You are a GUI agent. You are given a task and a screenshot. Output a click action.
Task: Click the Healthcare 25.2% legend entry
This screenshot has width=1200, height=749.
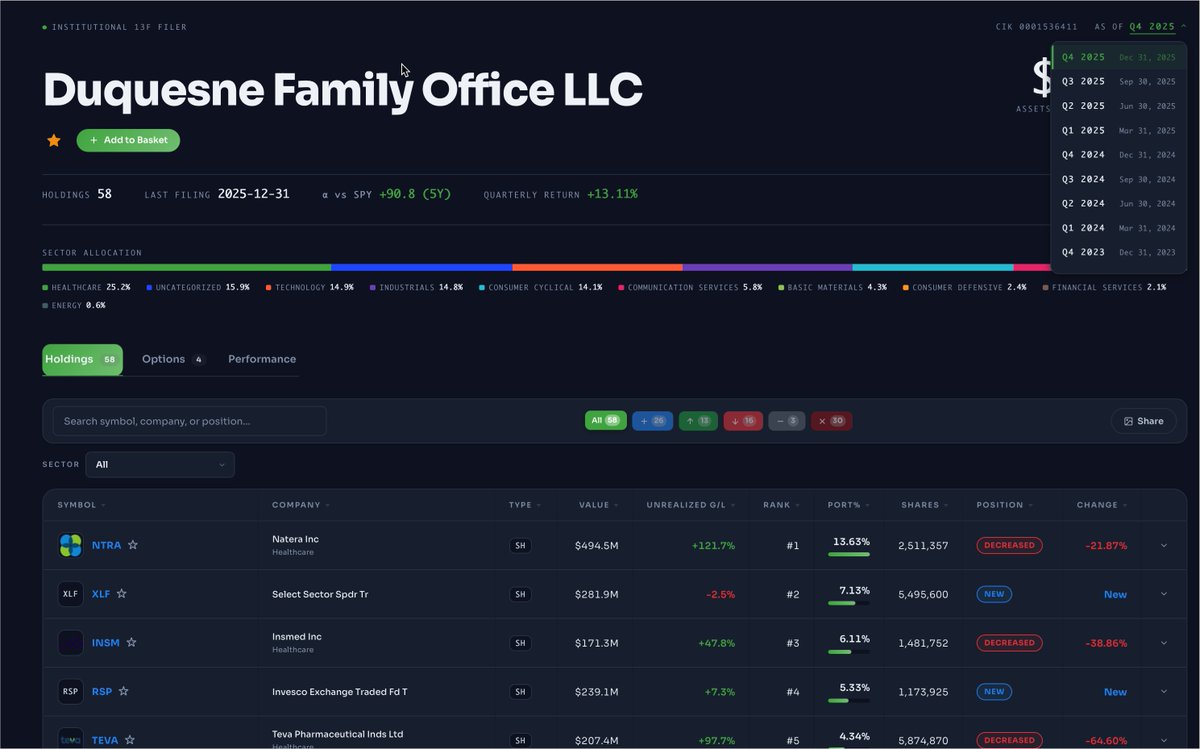click(x=86, y=287)
